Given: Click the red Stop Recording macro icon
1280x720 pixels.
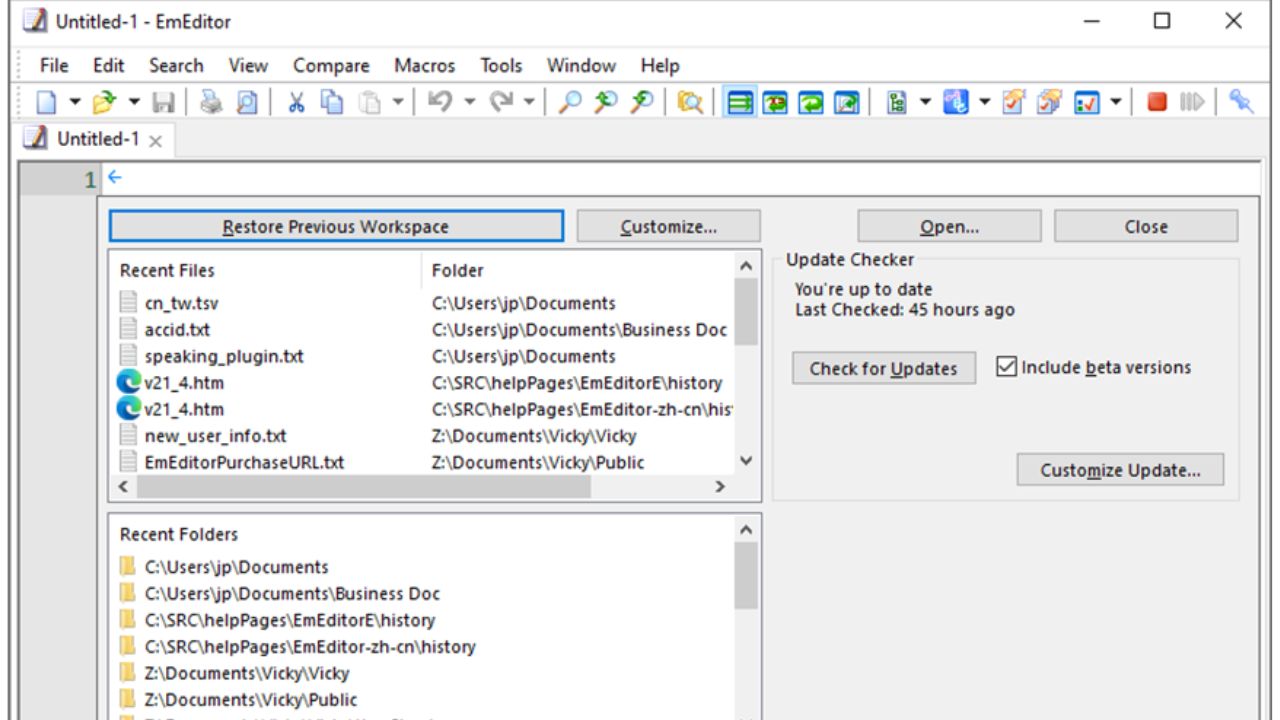Looking at the screenshot, I should pyautogui.click(x=1157, y=102).
